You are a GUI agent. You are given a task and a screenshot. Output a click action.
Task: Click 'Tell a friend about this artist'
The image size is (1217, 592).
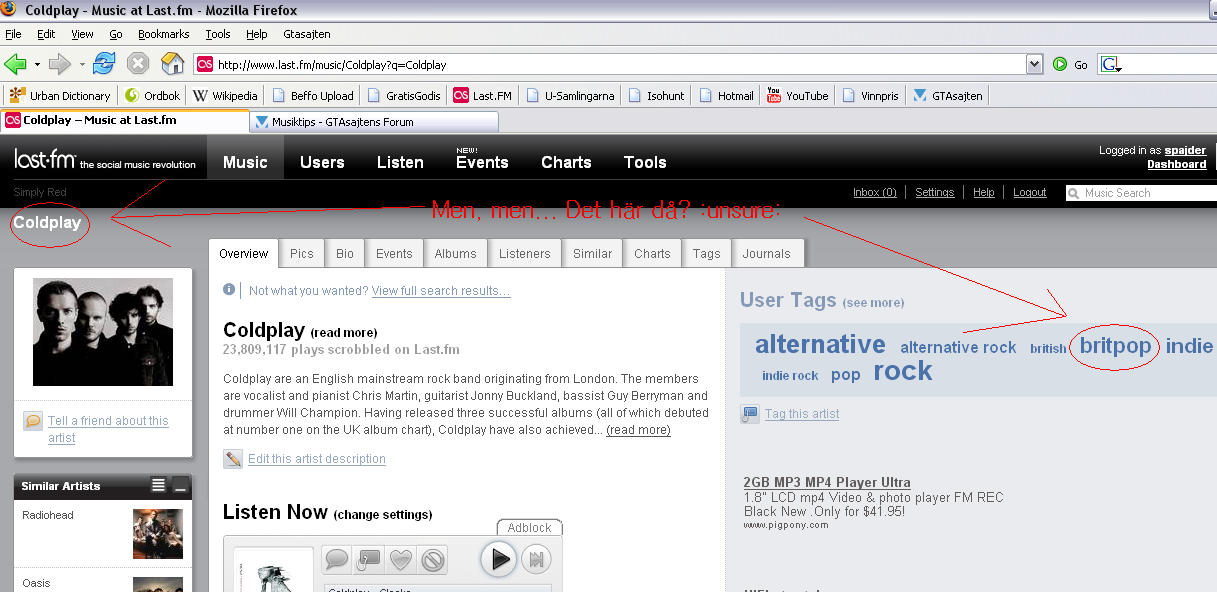(108, 429)
